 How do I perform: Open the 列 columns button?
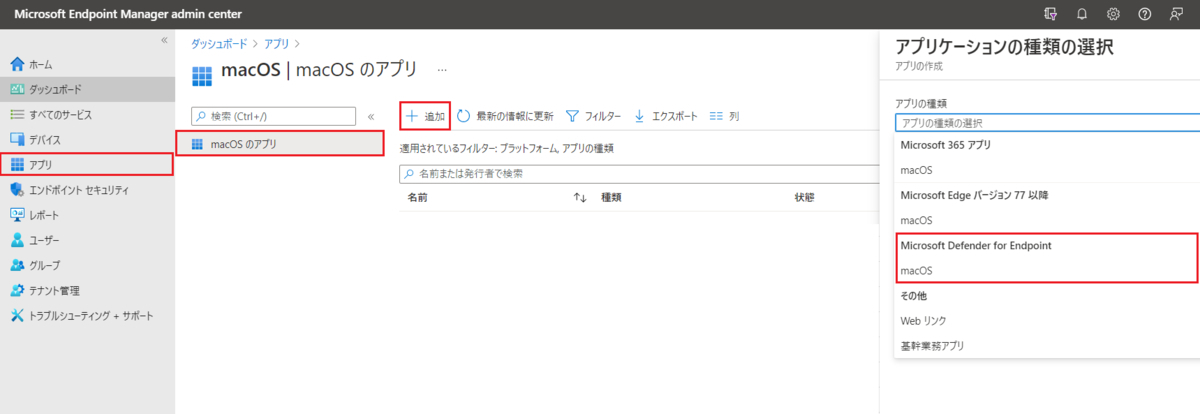[724, 116]
